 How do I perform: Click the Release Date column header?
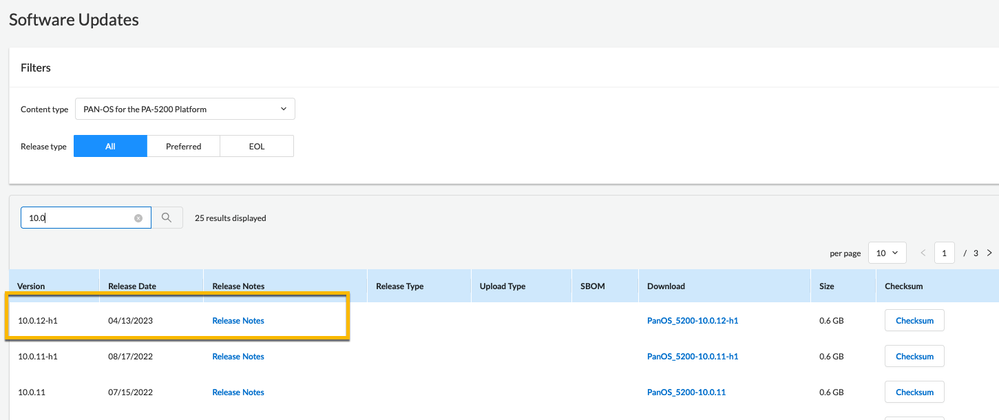tap(132, 286)
